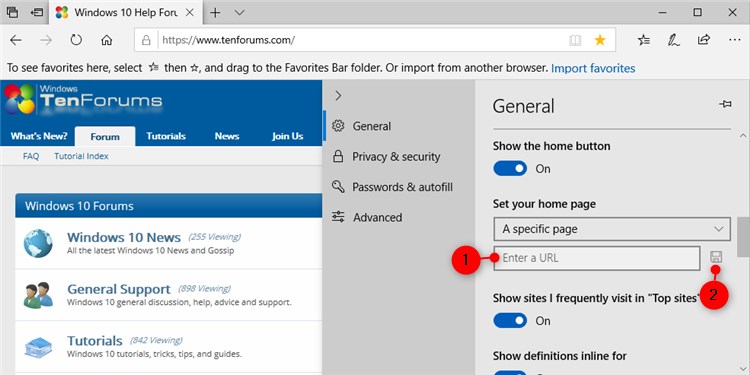Select the Forum tab

coord(105,136)
